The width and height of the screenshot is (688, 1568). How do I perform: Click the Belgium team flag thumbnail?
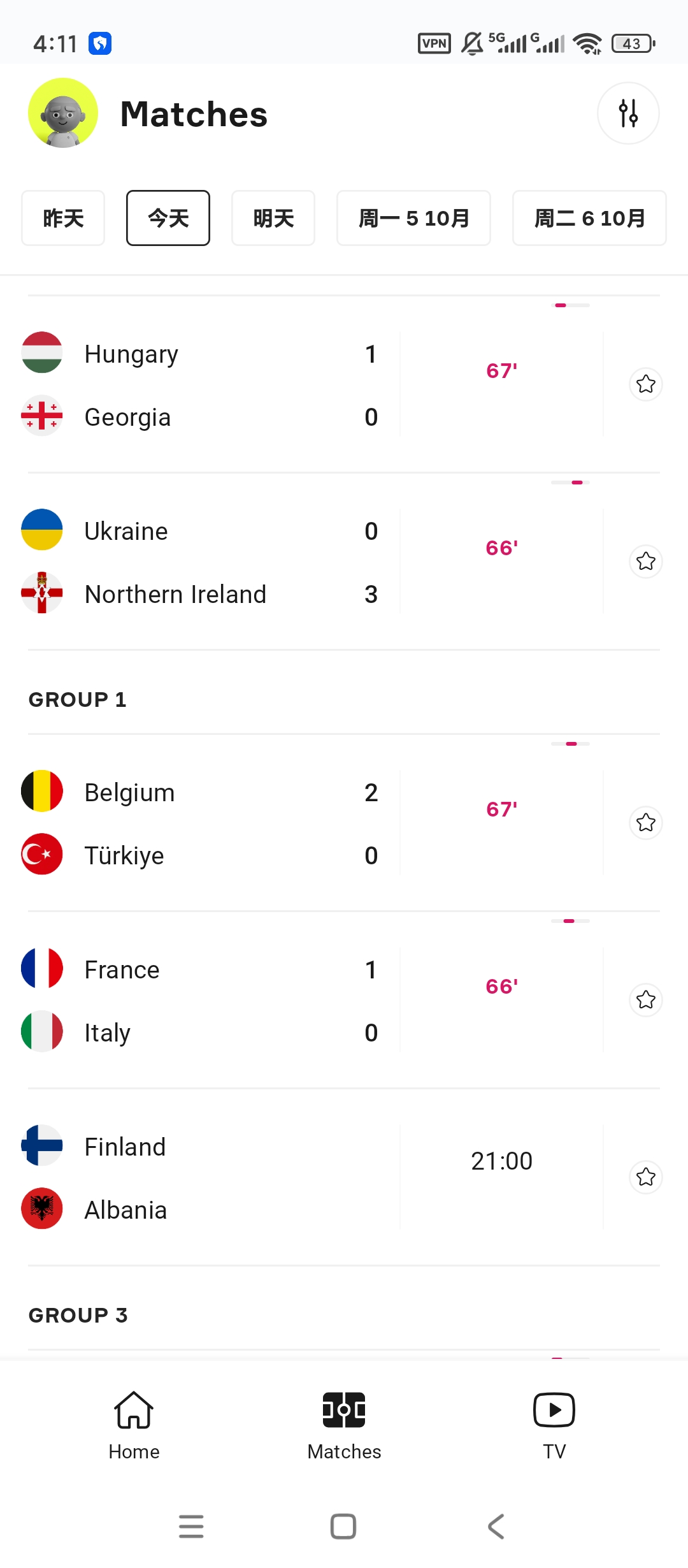click(42, 791)
